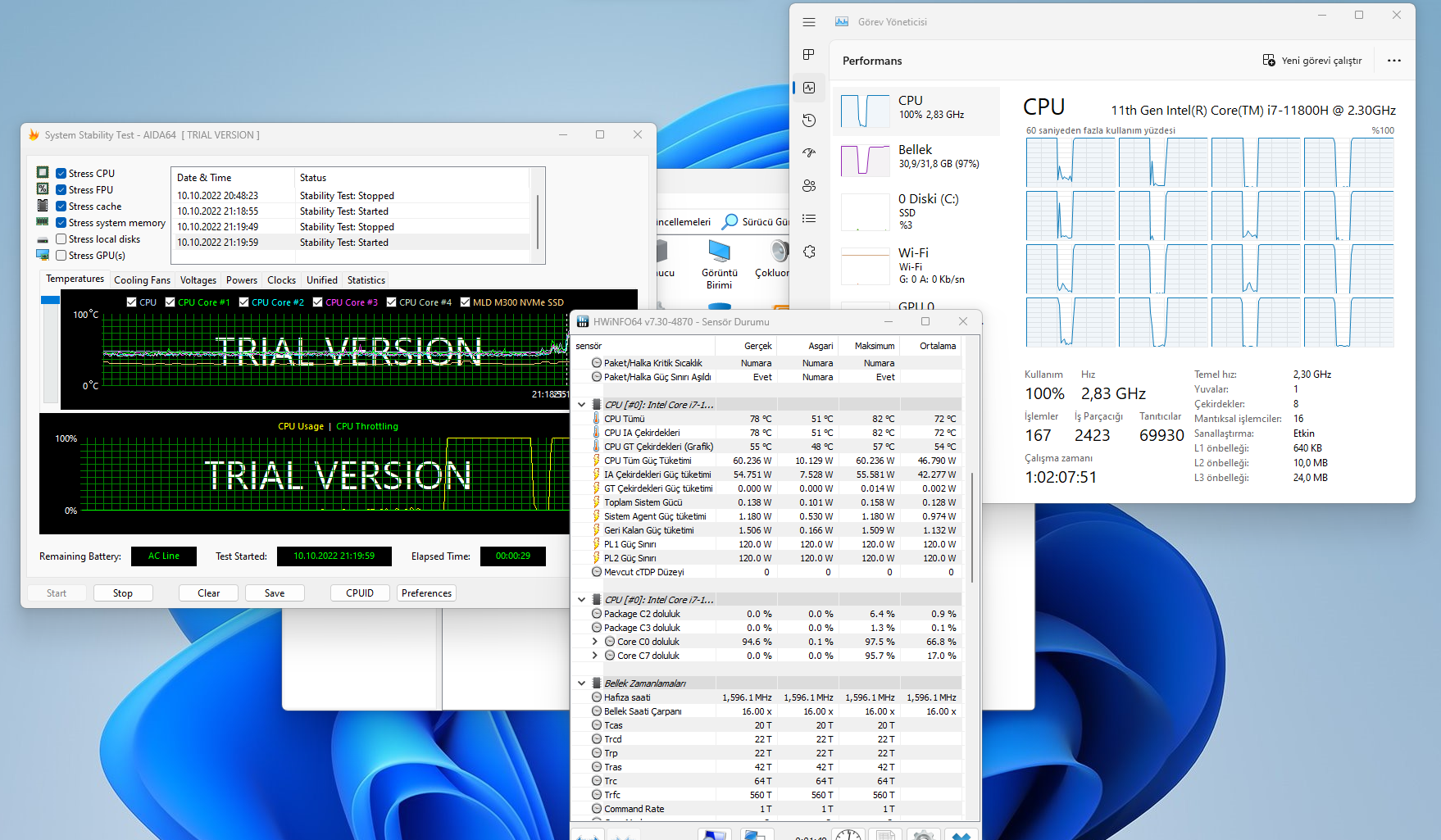Uncheck the Stress cache checkbox

tap(61, 206)
